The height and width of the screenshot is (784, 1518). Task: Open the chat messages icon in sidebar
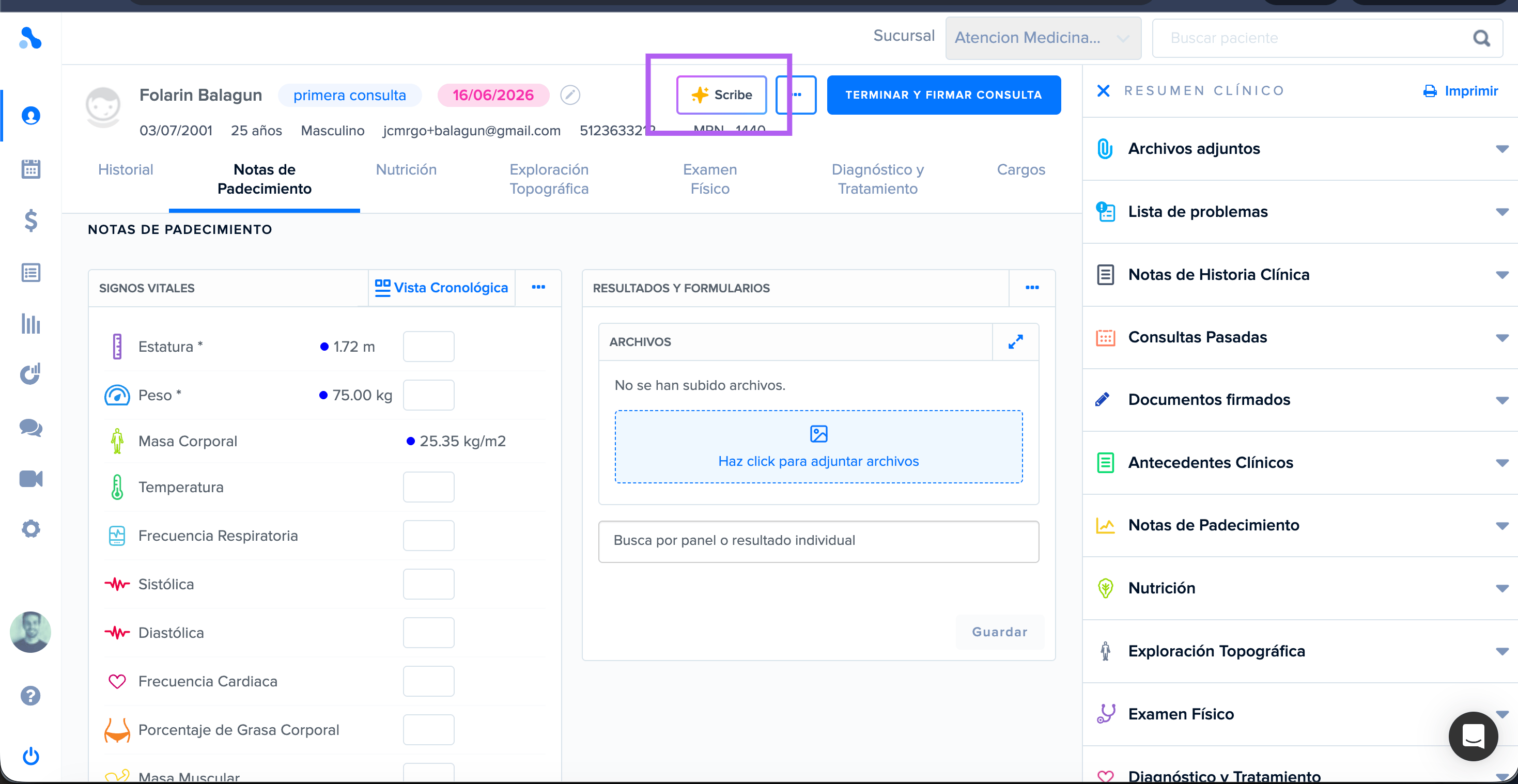[30, 428]
